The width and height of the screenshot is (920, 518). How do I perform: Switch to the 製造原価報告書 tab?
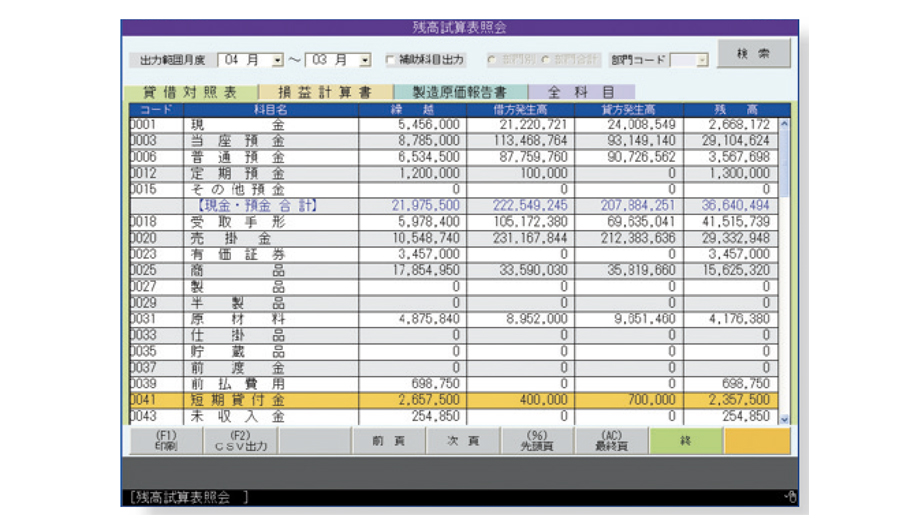pos(460,92)
